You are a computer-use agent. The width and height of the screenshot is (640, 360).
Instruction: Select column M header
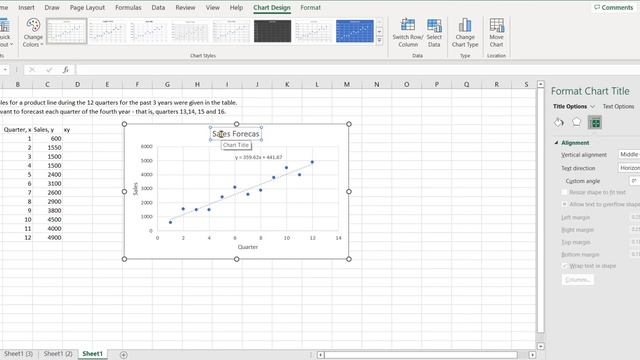[347, 84]
